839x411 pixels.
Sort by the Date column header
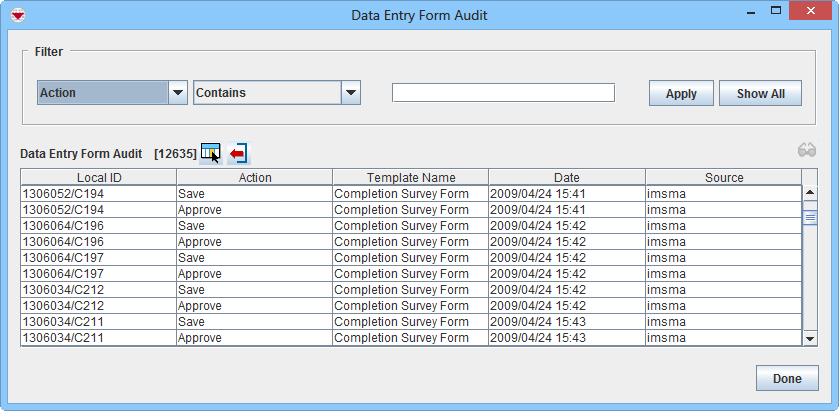(x=566, y=178)
